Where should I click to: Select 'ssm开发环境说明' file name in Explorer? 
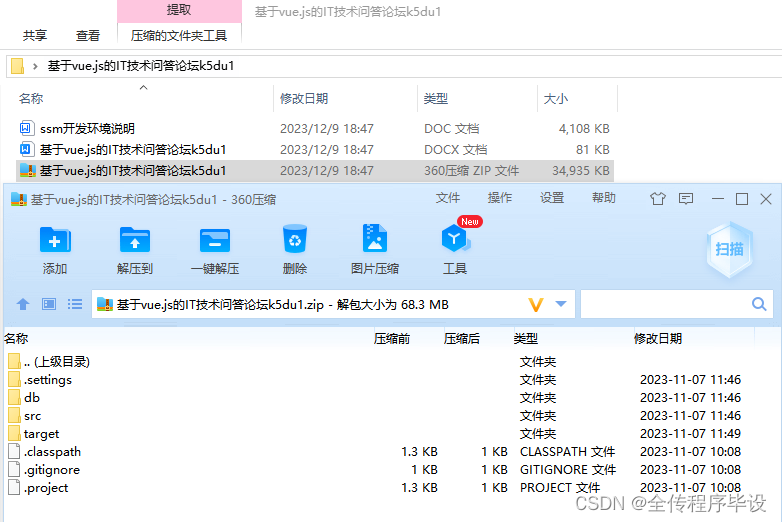coord(87,129)
